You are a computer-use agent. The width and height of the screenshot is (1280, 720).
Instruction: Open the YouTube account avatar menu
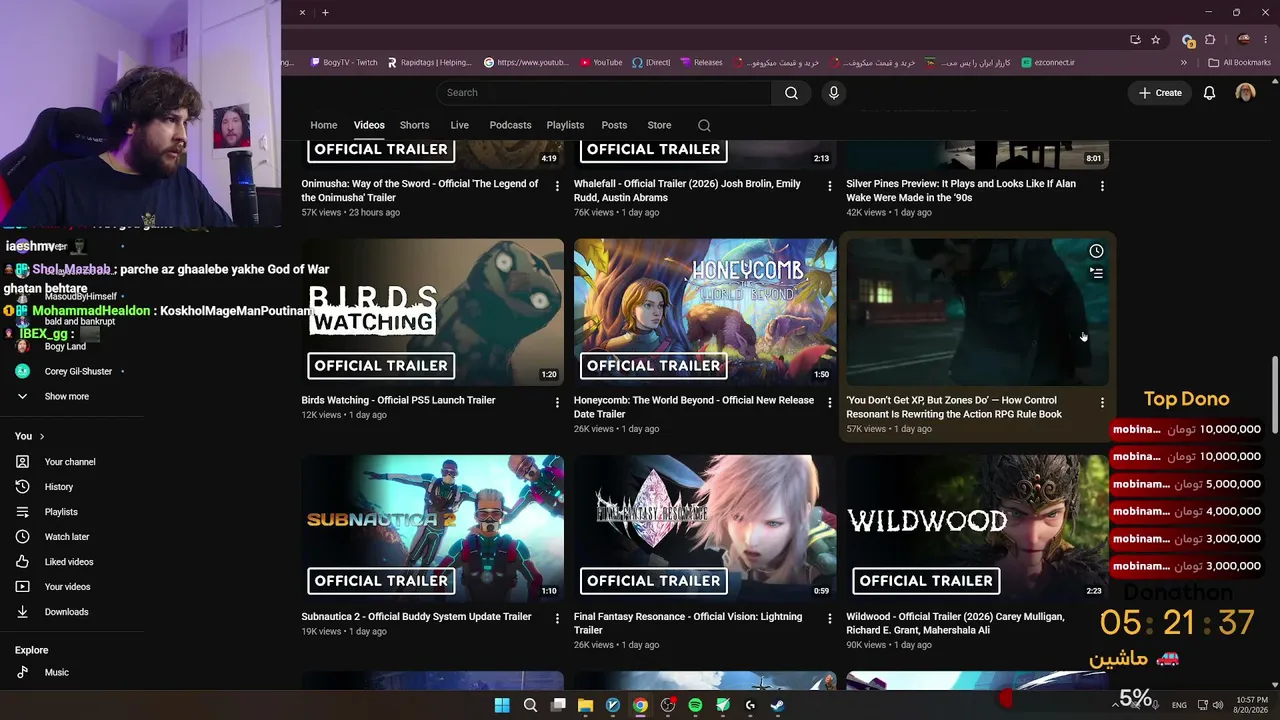coord(1245,93)
